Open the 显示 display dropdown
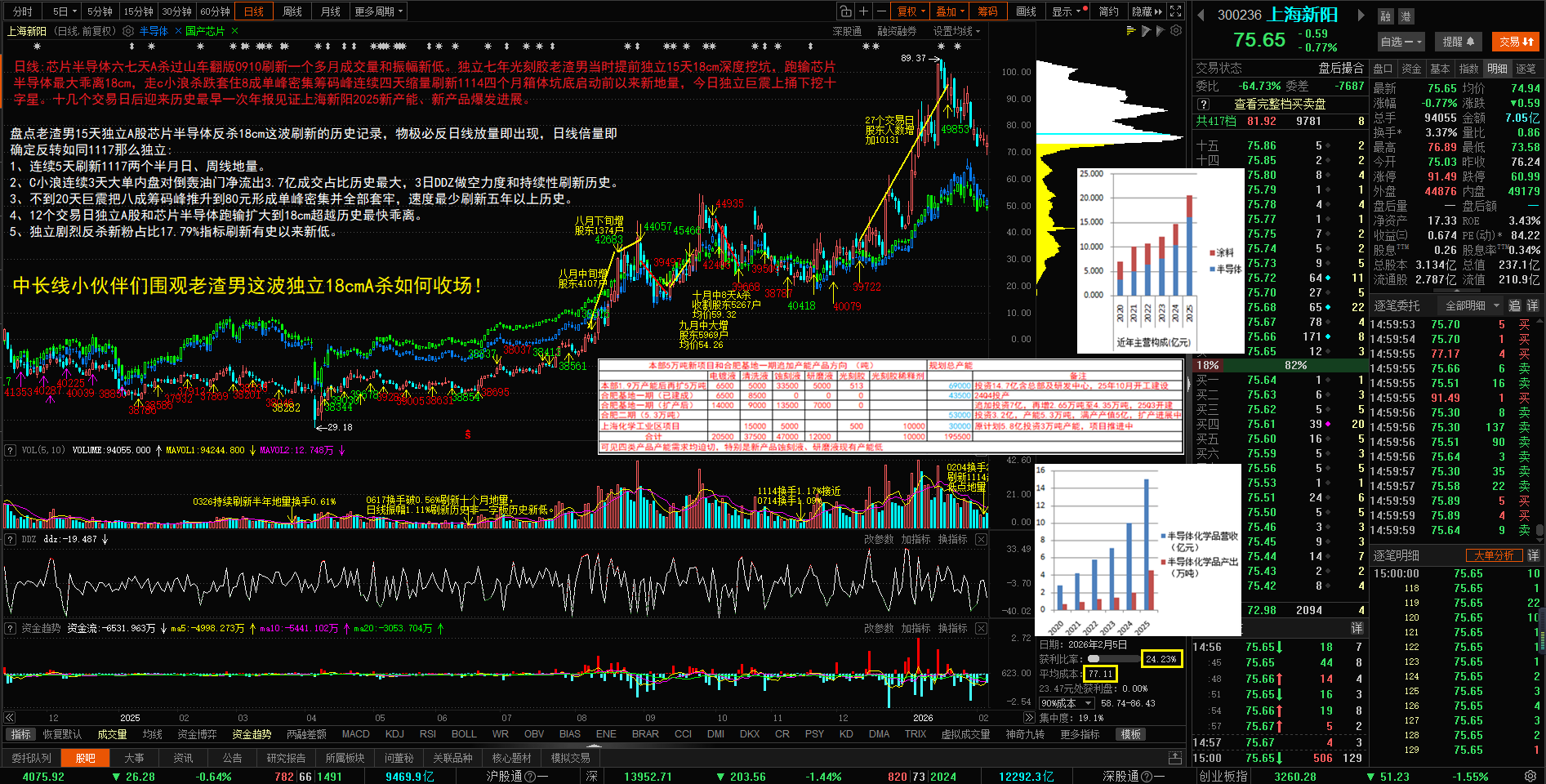The width and height of the screenshot is (1546, 784). 1067,11
